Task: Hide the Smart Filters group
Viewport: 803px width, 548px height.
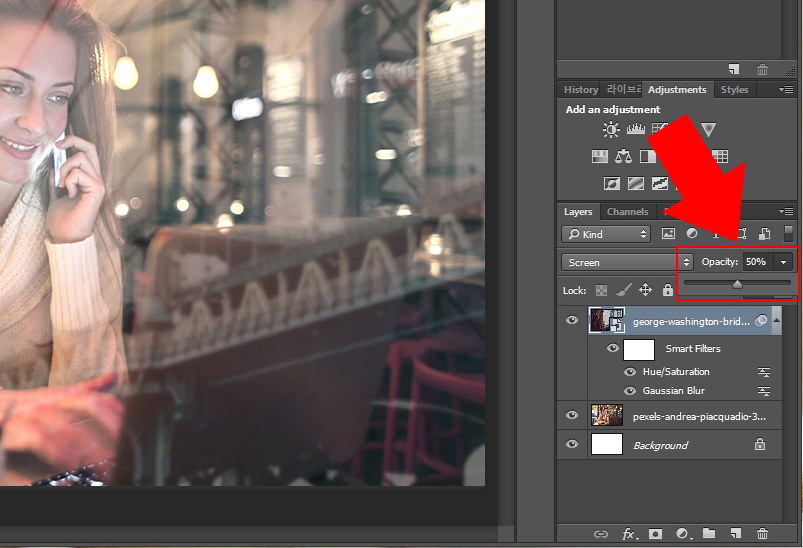Action: point(612,348)
